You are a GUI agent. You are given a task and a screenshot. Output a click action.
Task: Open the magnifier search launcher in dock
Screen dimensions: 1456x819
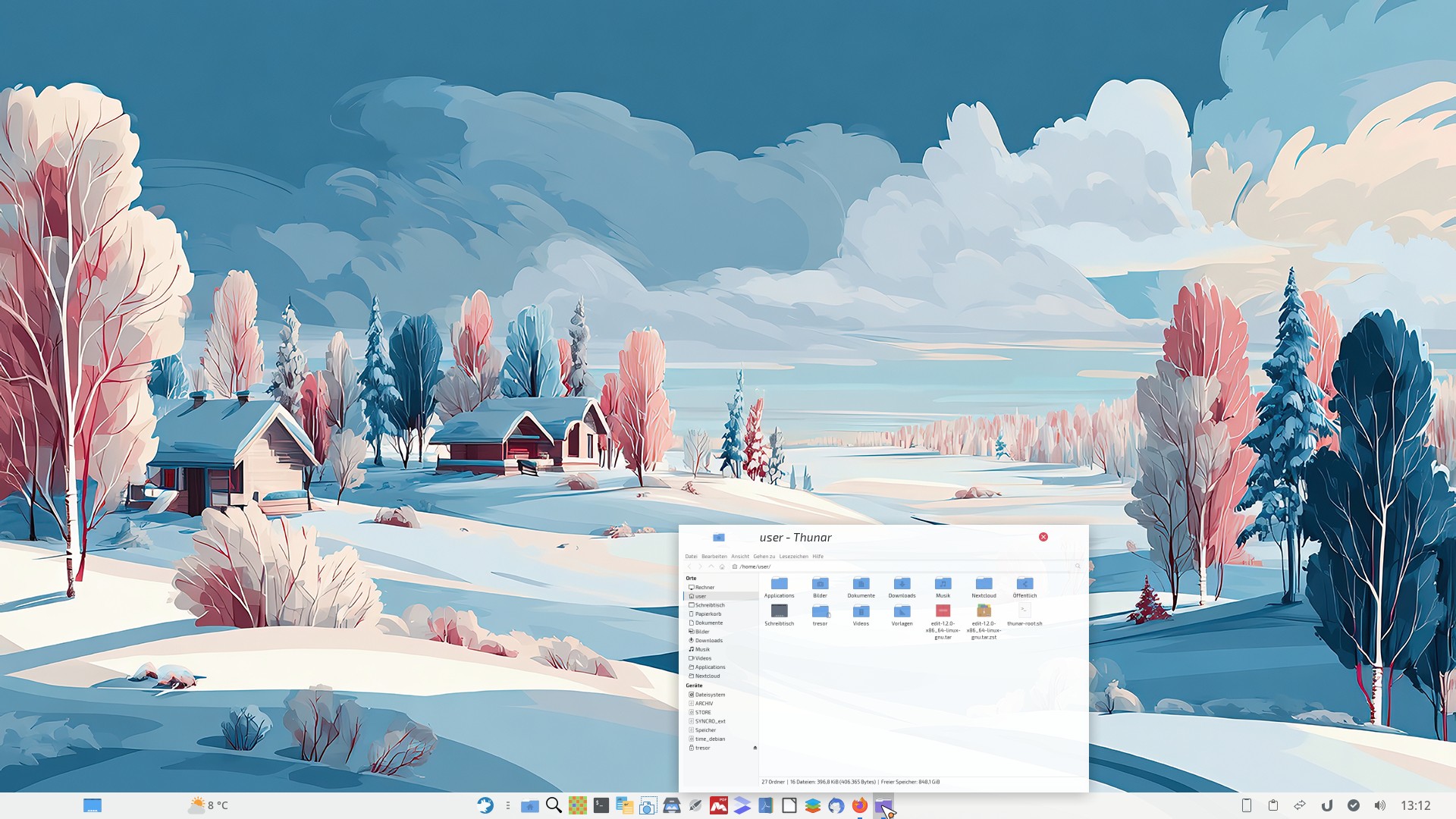coord(554,805)
